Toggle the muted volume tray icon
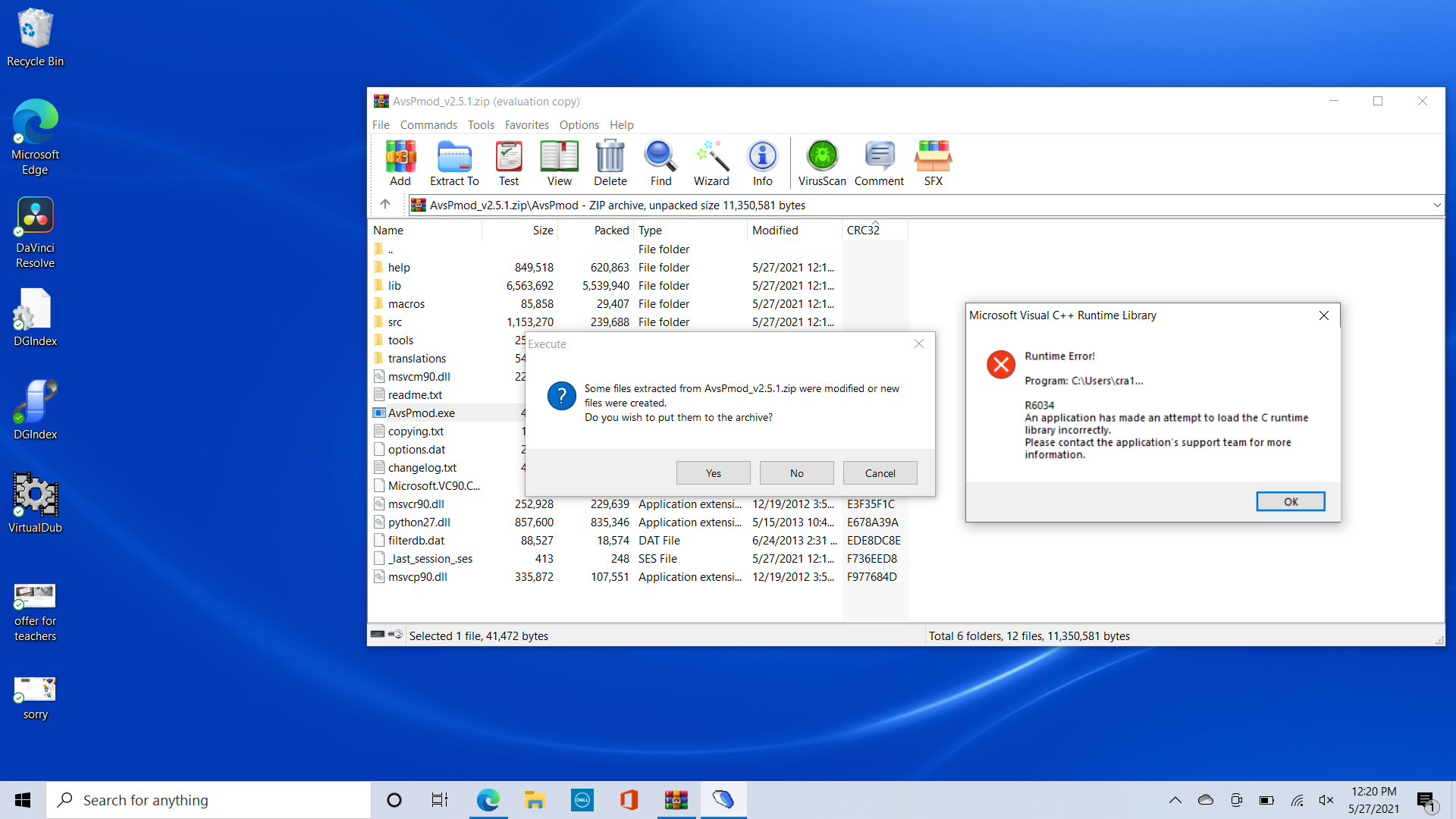The height and width of the screenshot is (819, 1456). pos(1326,800)
